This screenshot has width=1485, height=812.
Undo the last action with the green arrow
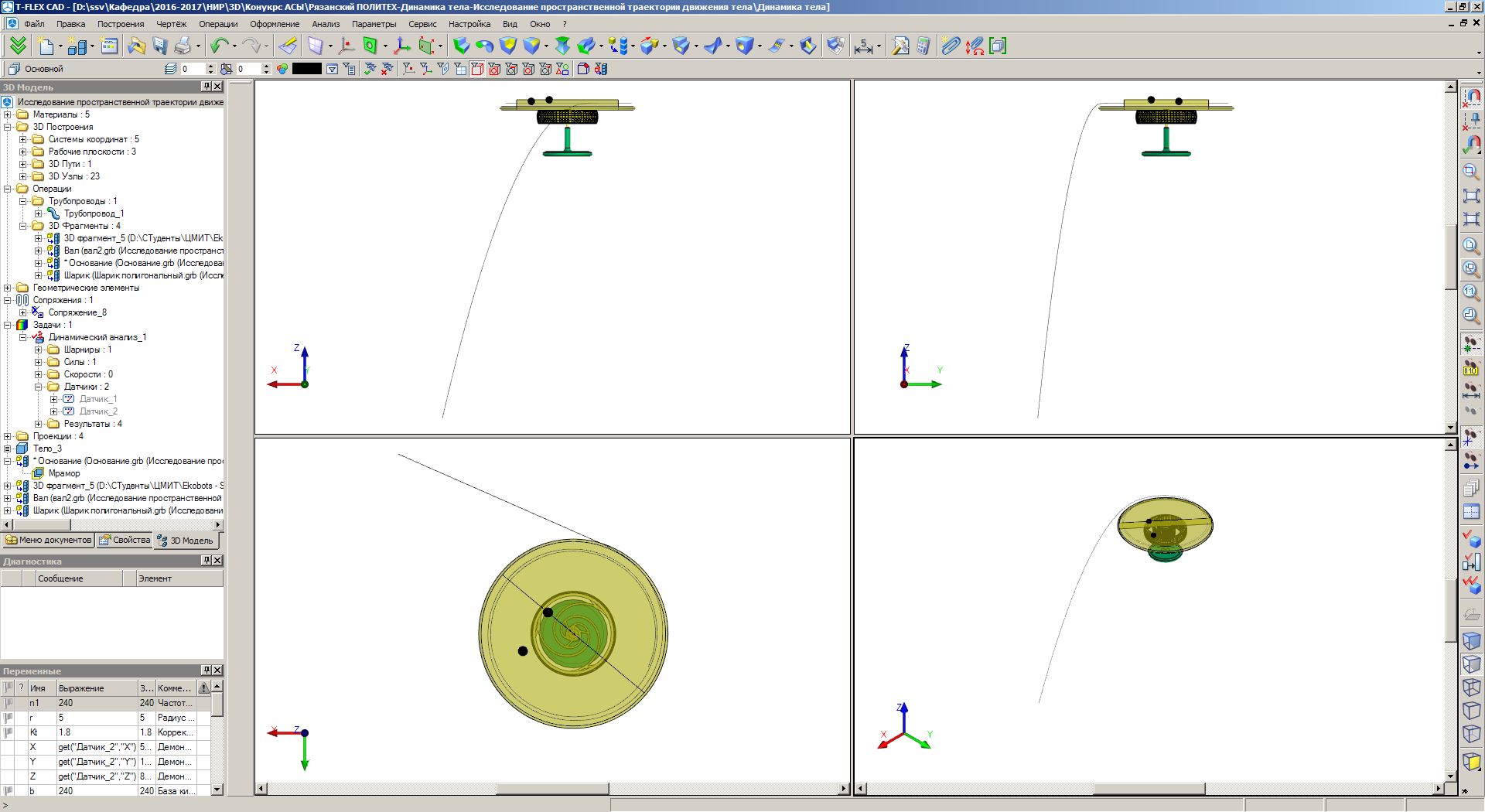click(220, 46)
